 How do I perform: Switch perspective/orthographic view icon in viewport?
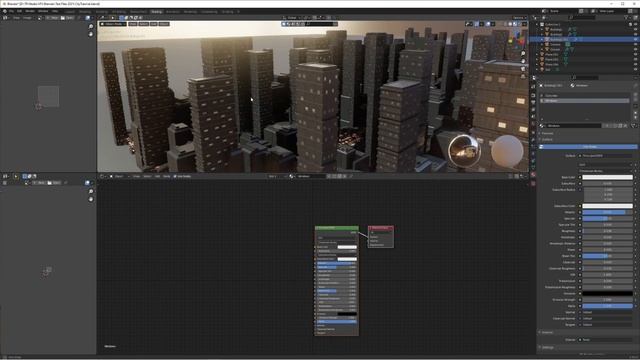(x=523, y=76)
